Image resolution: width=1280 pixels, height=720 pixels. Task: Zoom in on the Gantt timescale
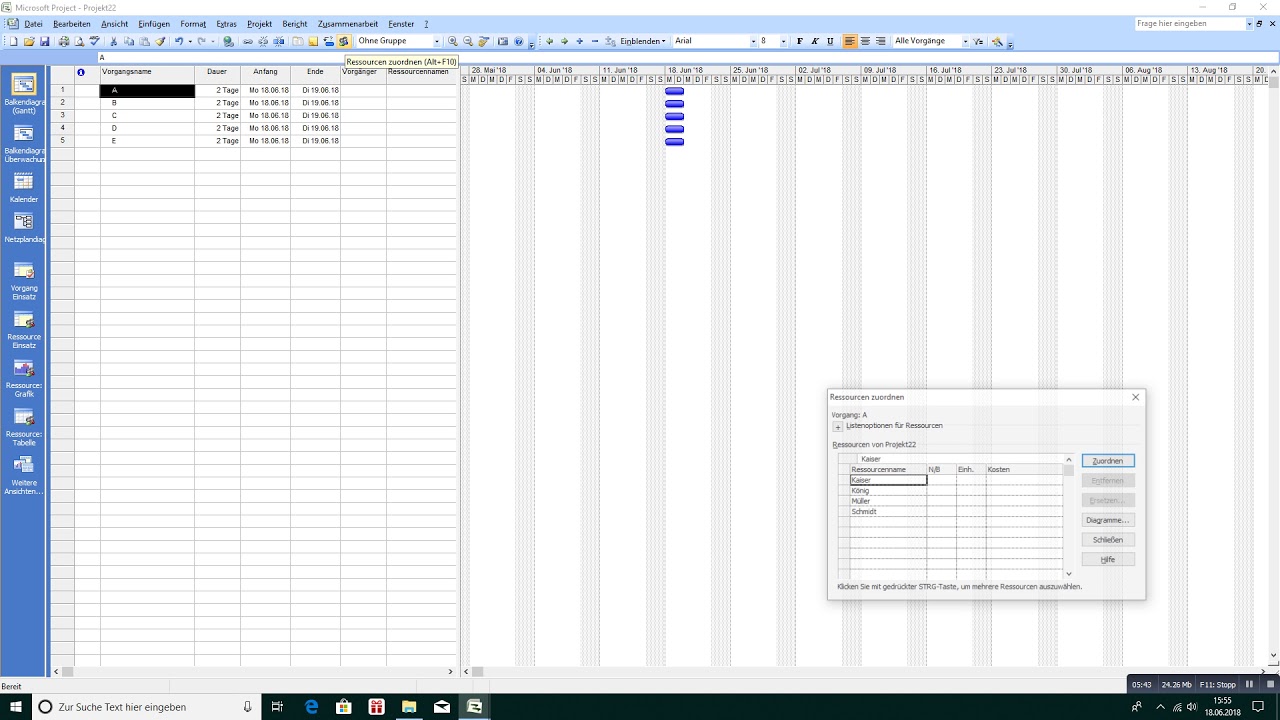pyautogui.click(x=452, y=41)
